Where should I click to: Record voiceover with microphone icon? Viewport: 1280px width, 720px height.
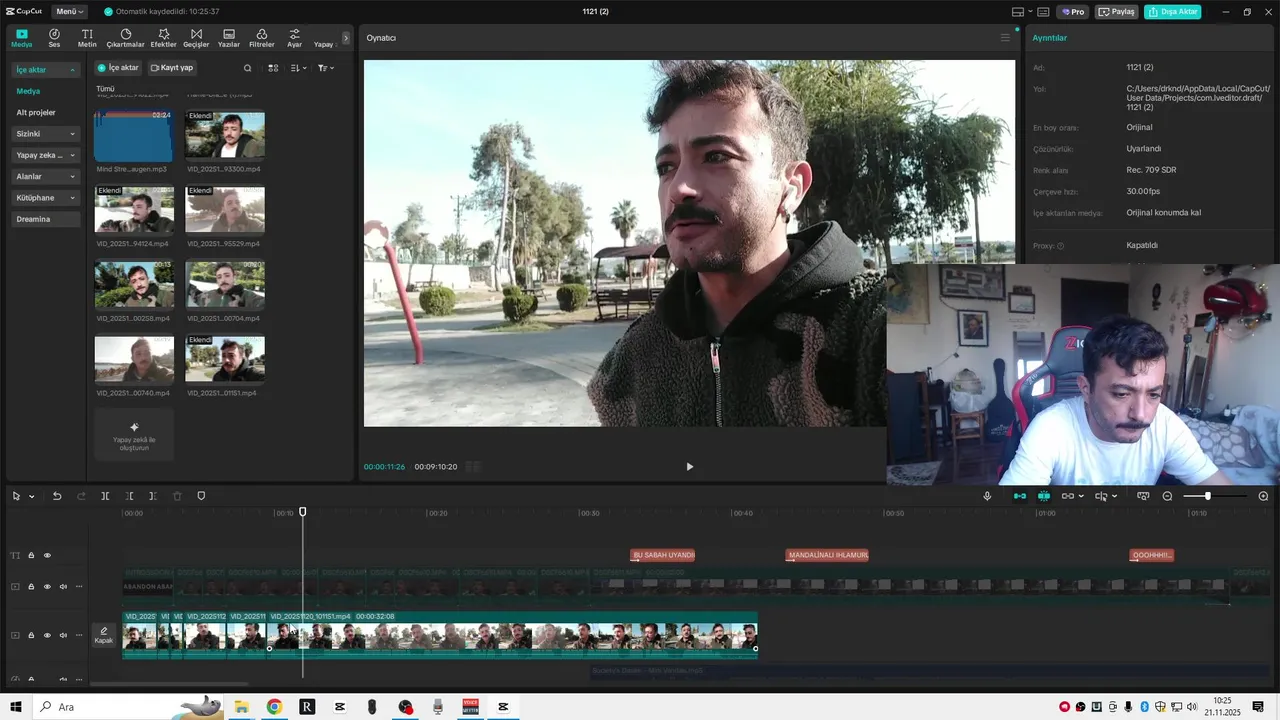coord(987,496)
